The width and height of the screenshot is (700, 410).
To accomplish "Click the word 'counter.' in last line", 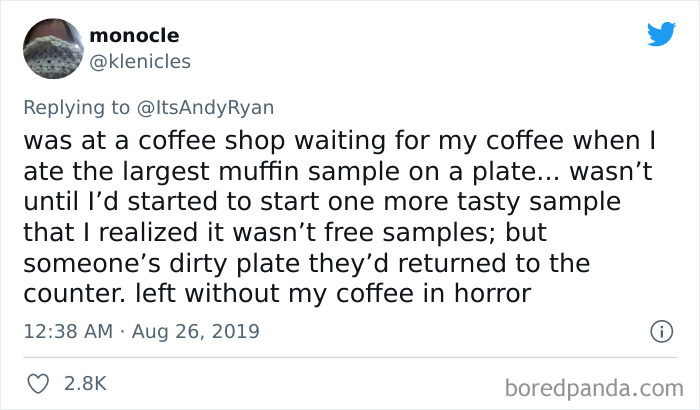I will coord(75,294).
